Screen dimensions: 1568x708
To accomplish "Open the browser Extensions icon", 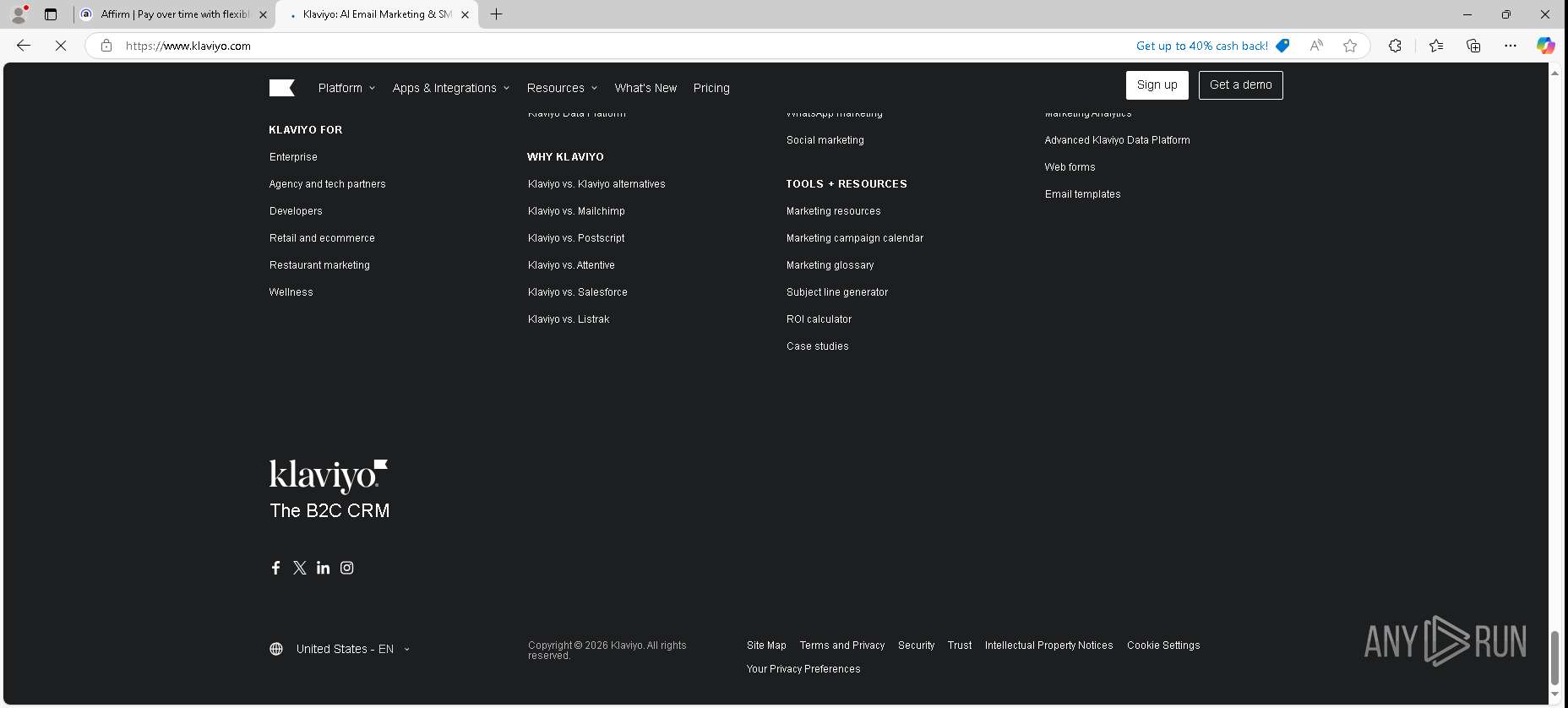I will click(x=1395, y=46).
